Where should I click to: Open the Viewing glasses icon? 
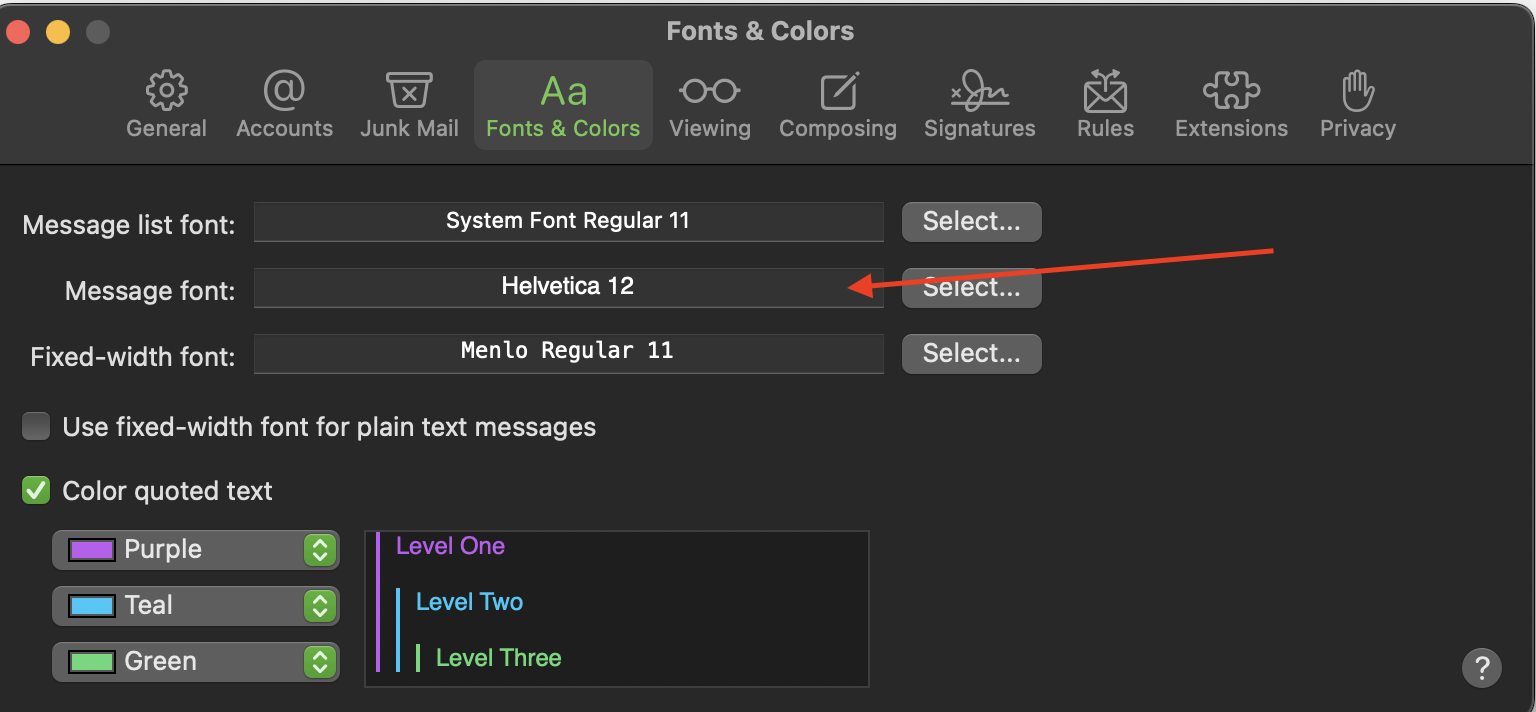(x=709, y=92)
